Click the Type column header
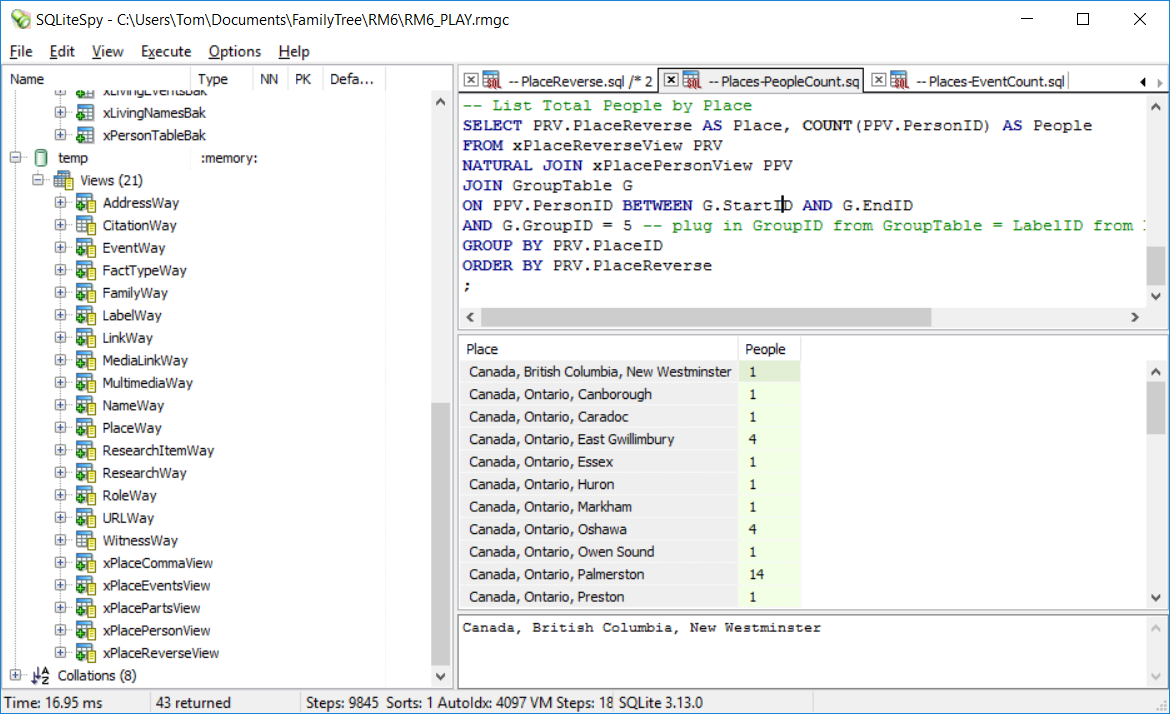 pyautogui.click(x=222, y=79)
